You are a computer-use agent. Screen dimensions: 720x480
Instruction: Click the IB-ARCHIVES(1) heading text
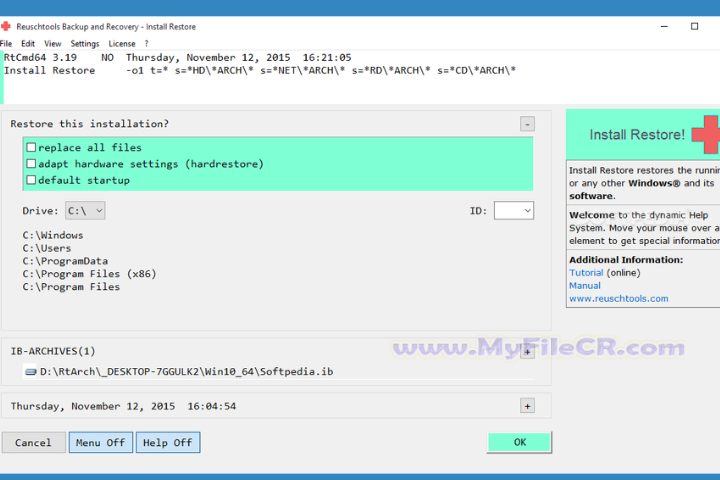(x=53, y=351)
